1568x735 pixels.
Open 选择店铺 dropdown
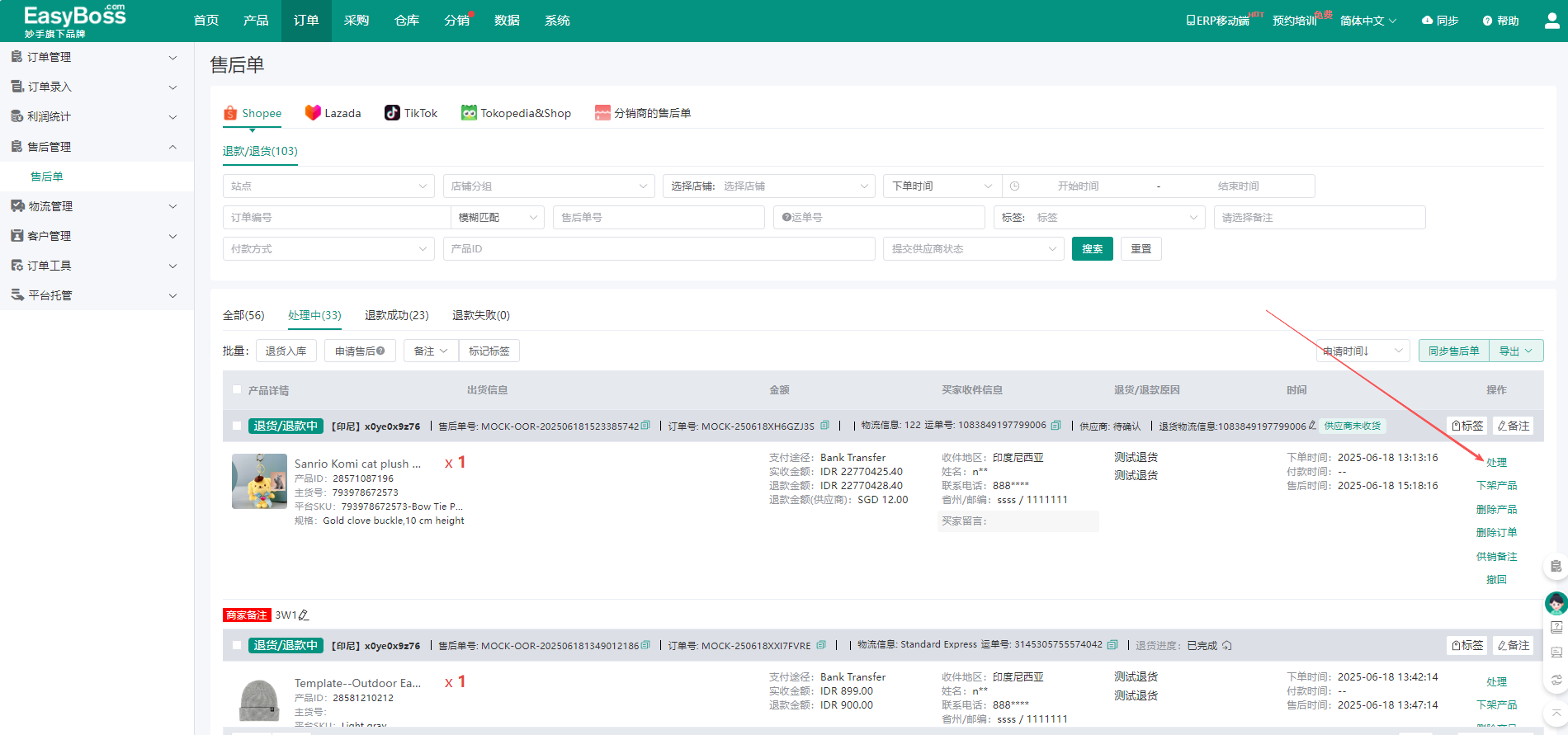769,186
